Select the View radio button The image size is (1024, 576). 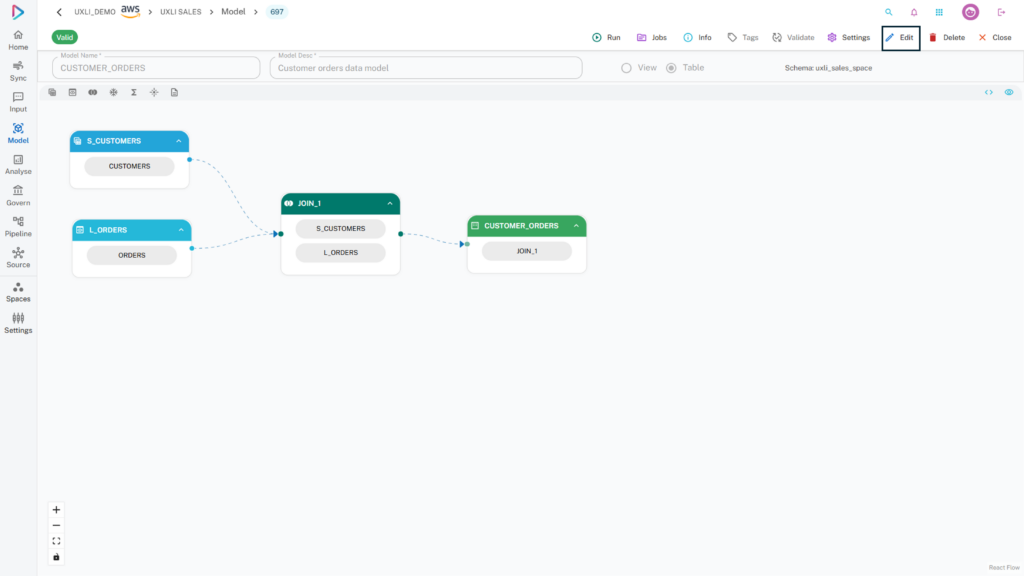(x=626, y=68)
